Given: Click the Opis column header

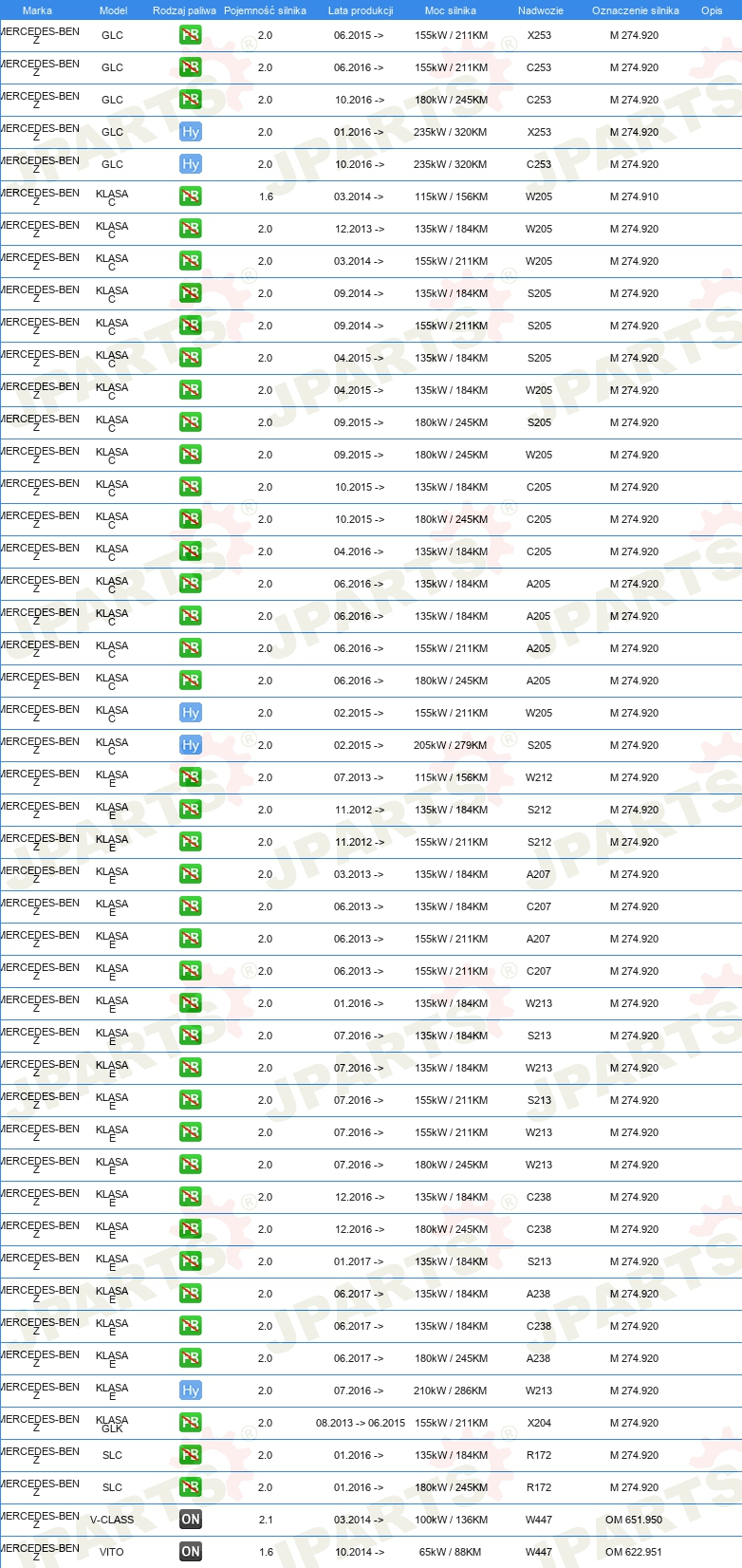Looking at the screenshot, I should [712, 10].
